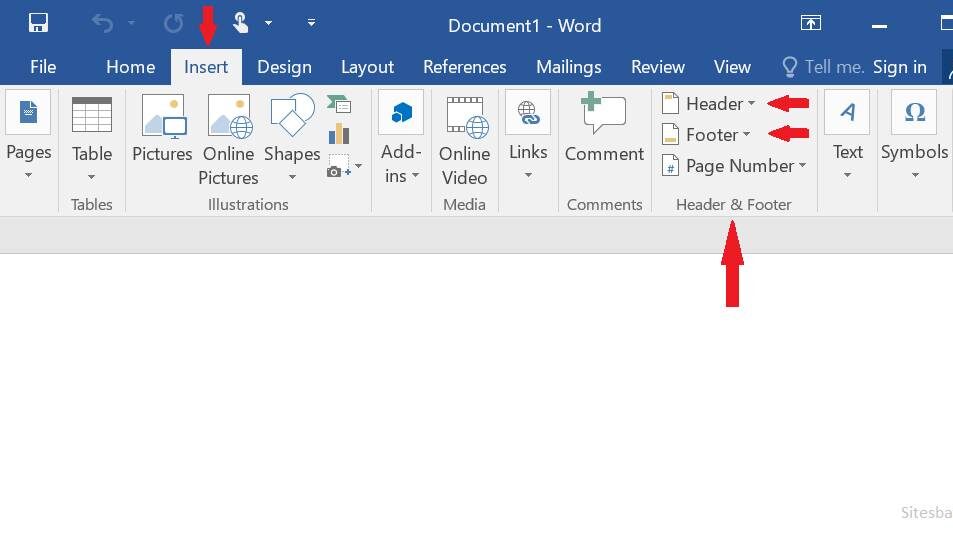Insert a SmartArt graphic
The image size is (953, 536).
click(x=339, y=105)
